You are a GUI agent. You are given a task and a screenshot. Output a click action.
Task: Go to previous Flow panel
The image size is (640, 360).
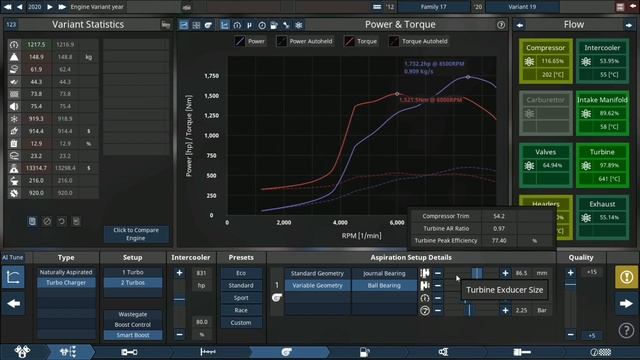coord(520,25)
